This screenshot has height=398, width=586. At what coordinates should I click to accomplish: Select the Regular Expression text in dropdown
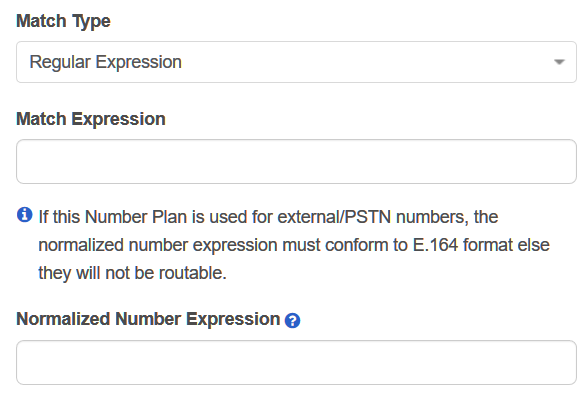(106, 62)
